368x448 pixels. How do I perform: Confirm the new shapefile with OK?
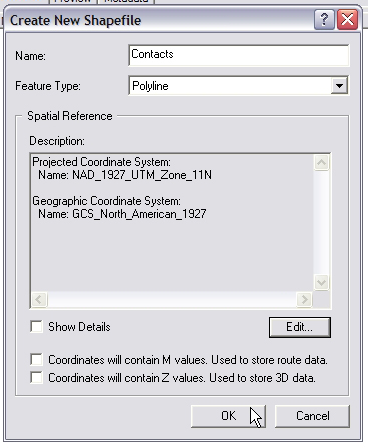(x=228, y=416)
